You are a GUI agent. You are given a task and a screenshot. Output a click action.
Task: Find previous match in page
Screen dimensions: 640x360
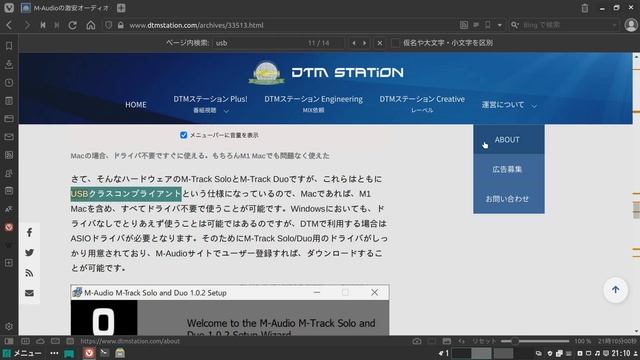(x=354, y=43)
